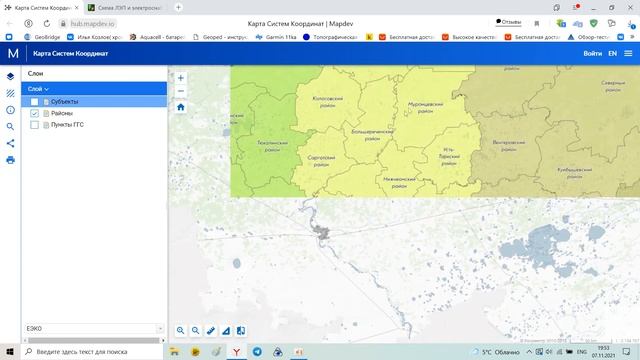
Task: Click the Колосовский район label on map
Action: [327, 102]
